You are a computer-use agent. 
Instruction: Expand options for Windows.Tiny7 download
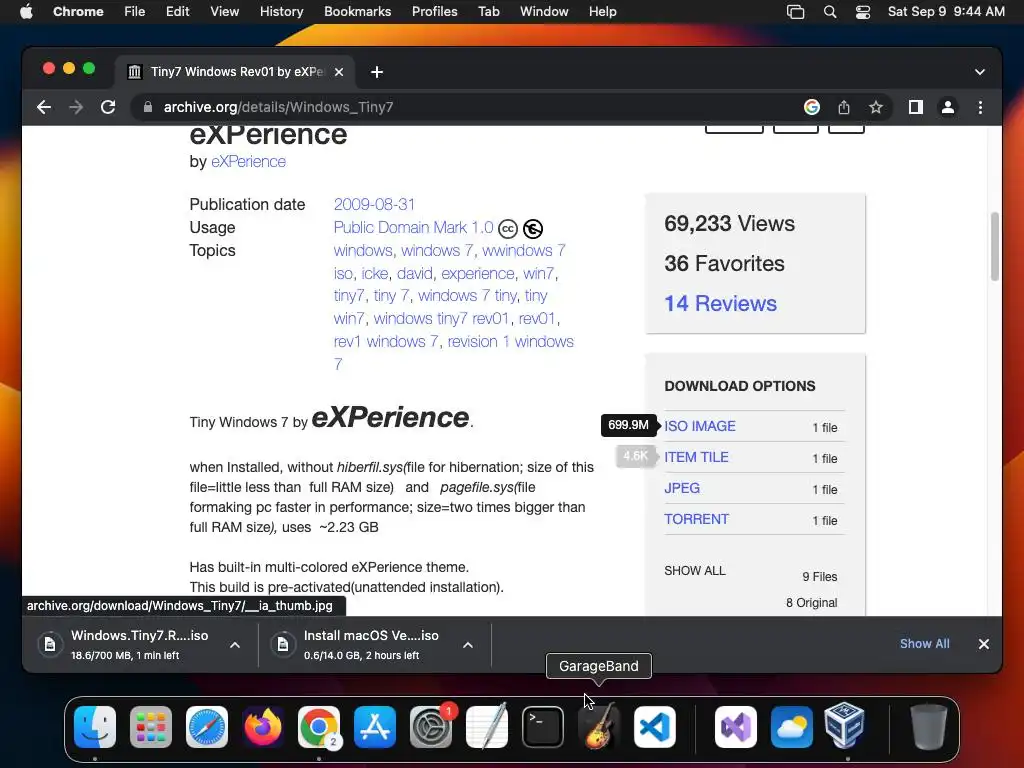[235, 645]
